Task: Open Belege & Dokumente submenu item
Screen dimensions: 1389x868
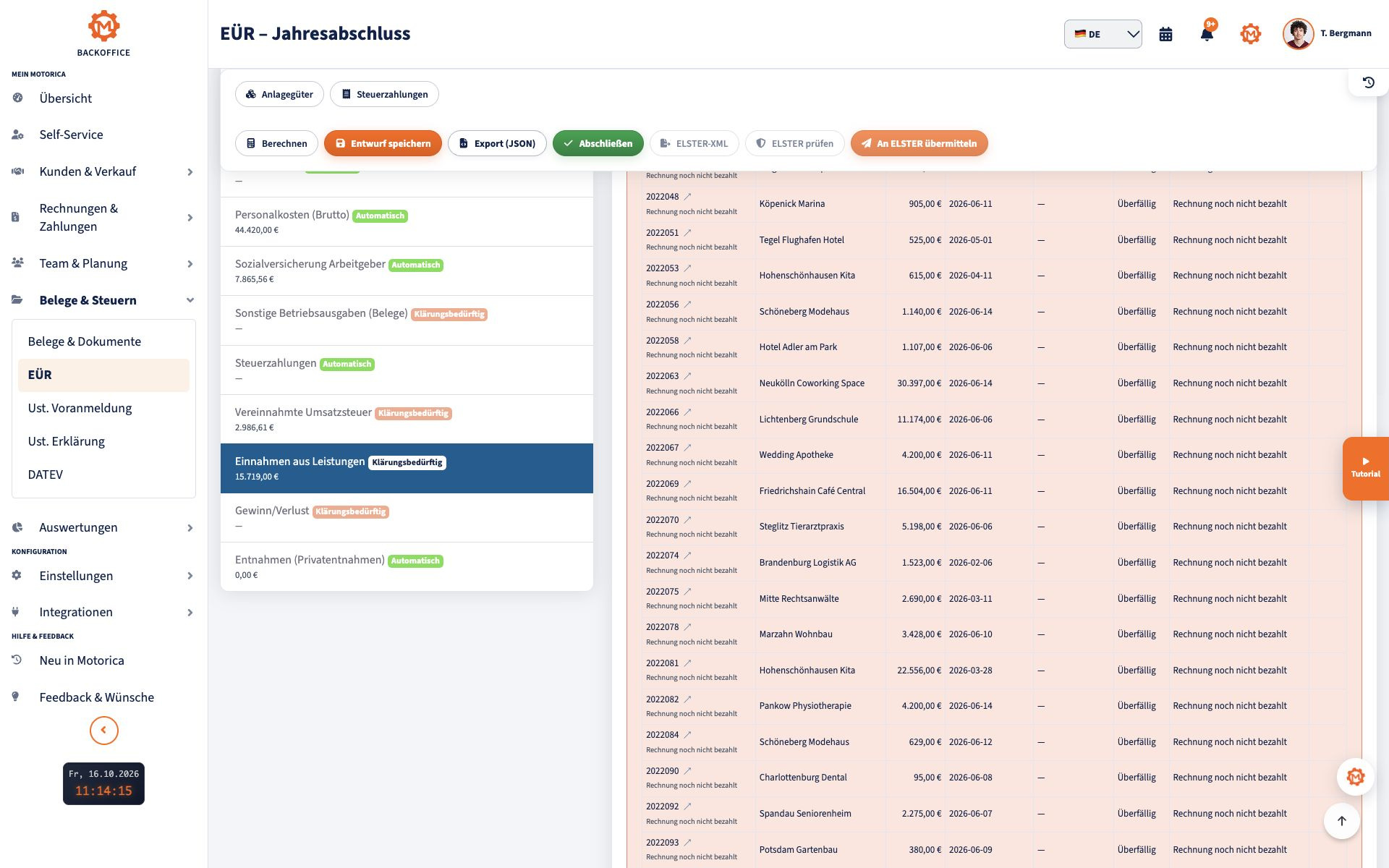Action: pos(103,341)
